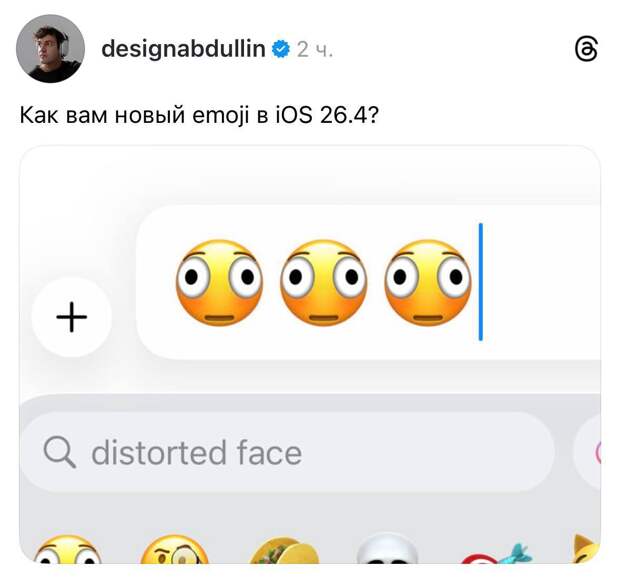Select the third flushed emoji before cursor
Screen dimensions: 620x577
point(427,282)
